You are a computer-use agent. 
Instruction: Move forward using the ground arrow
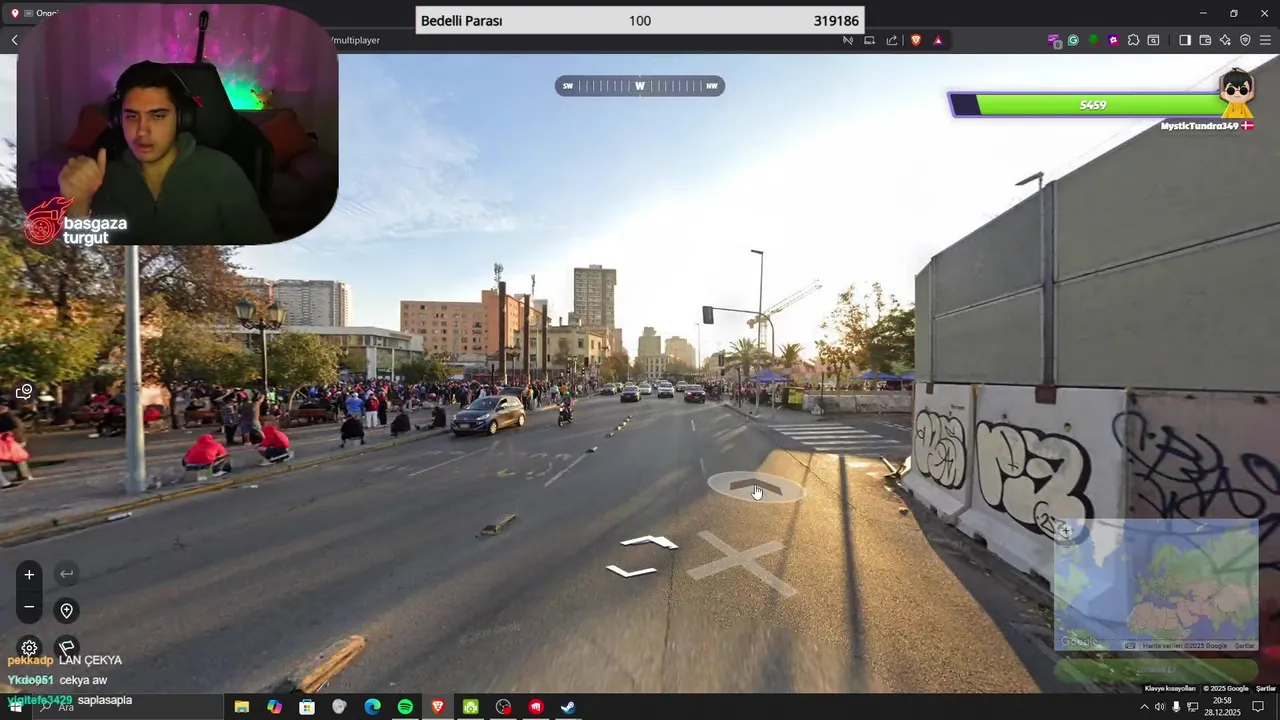click(755, 487)
